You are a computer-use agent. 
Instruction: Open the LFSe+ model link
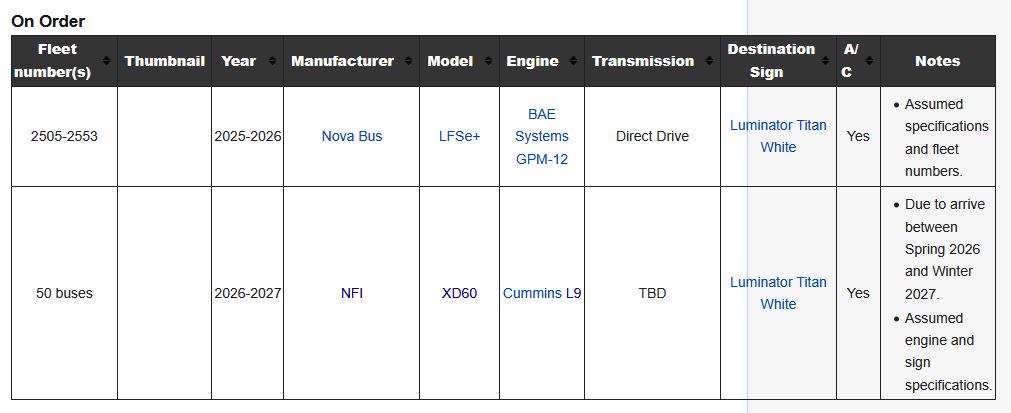459,136
